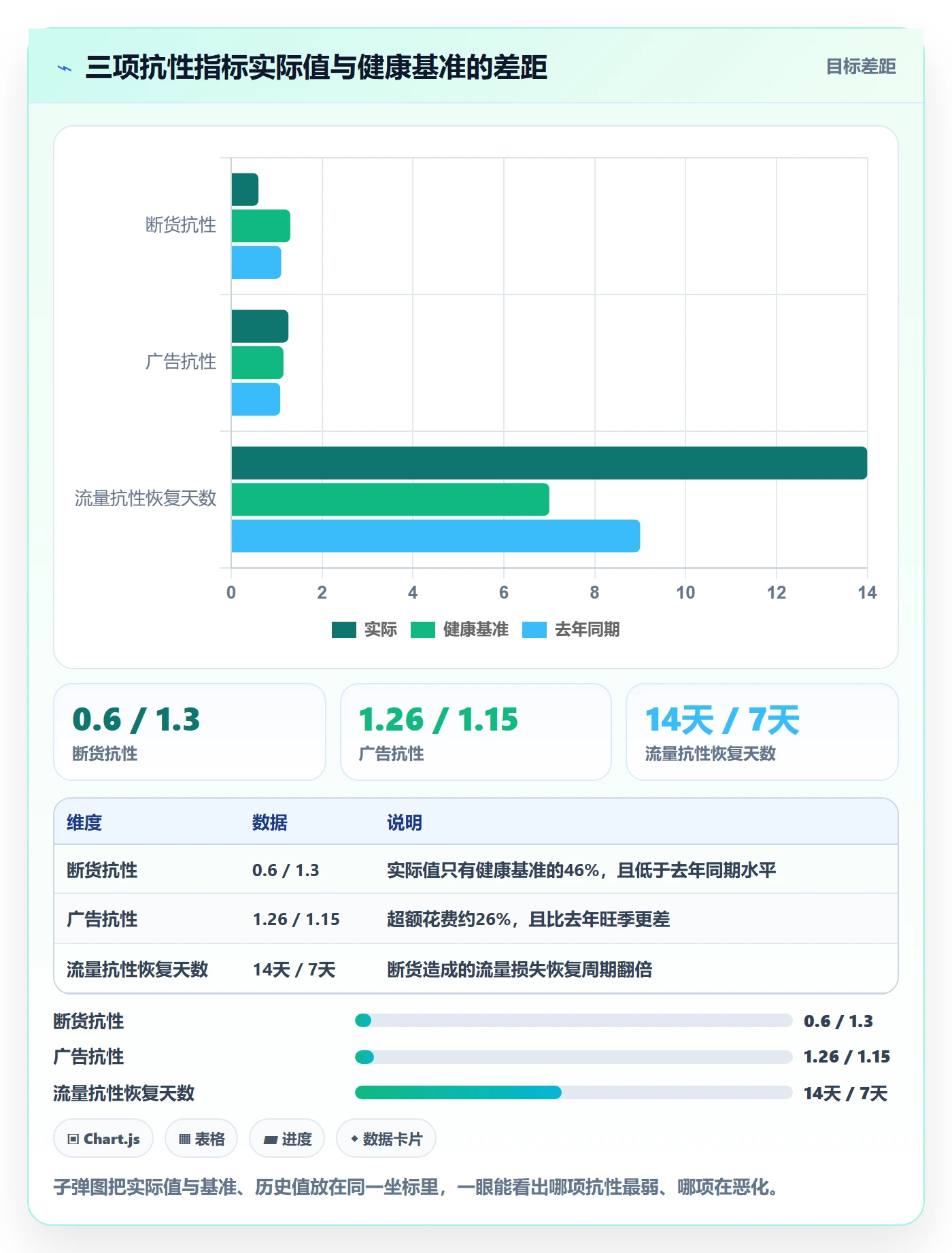Image resolution: width=952 pixels, height=1253 pixels.
Task: Click the Chart.js tag chip
Action: [x=103, y=1139]
